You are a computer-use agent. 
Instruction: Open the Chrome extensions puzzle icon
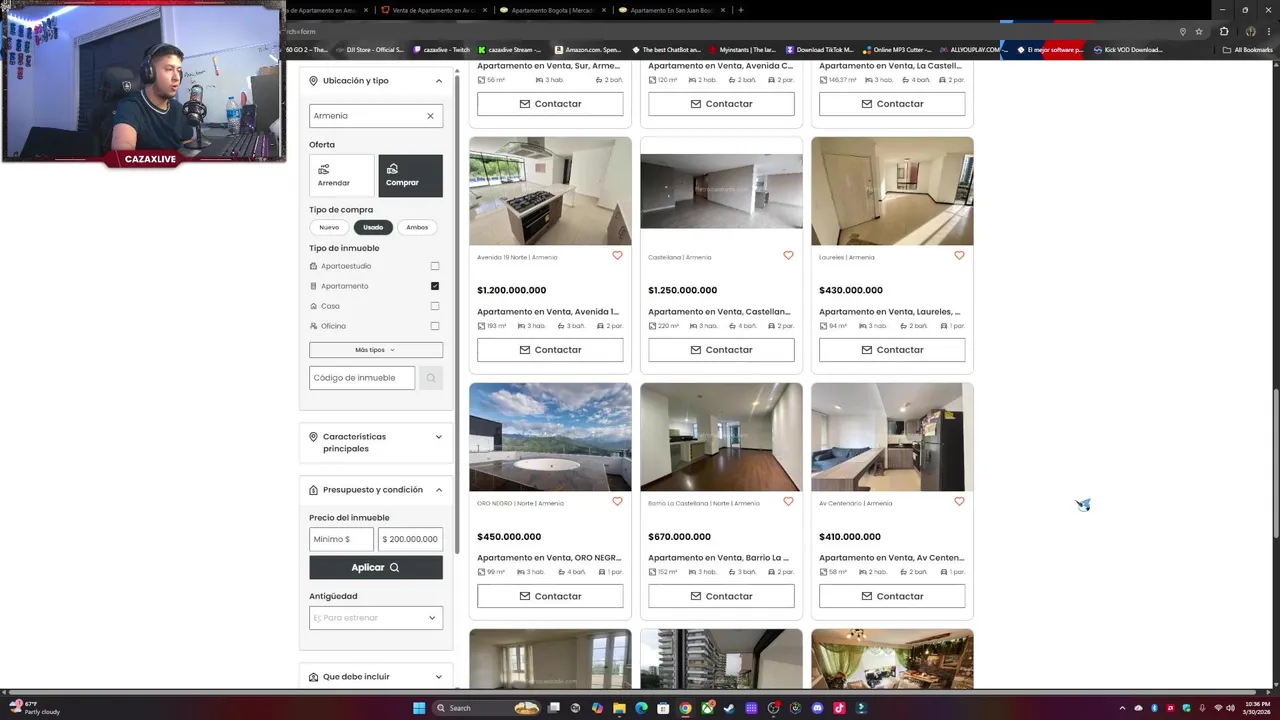[1224, 31]
